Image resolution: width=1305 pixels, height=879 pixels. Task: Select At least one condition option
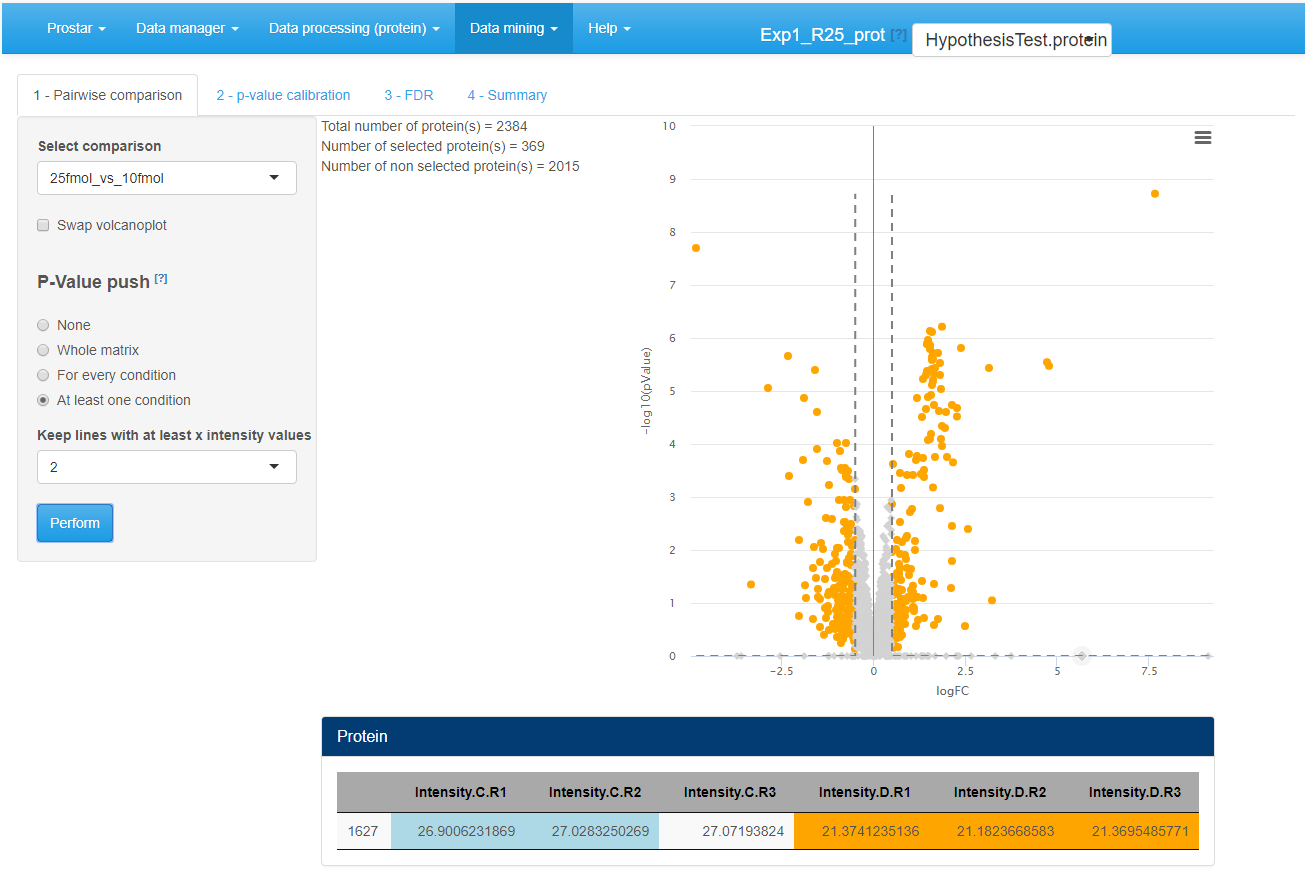coord(43,400)
